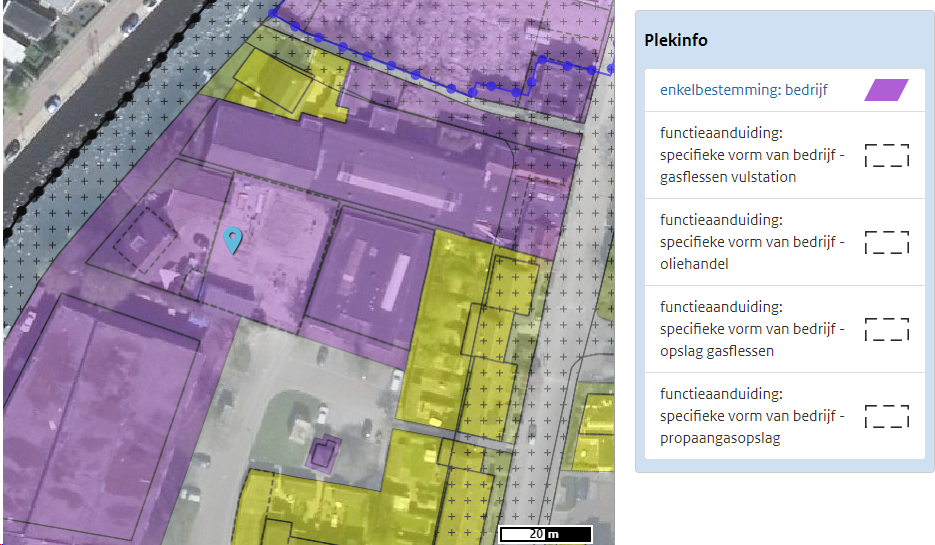Click dashed symbol beside propaangasopslag
Viewport: 935px width, 545px height.
coord(887,416)
